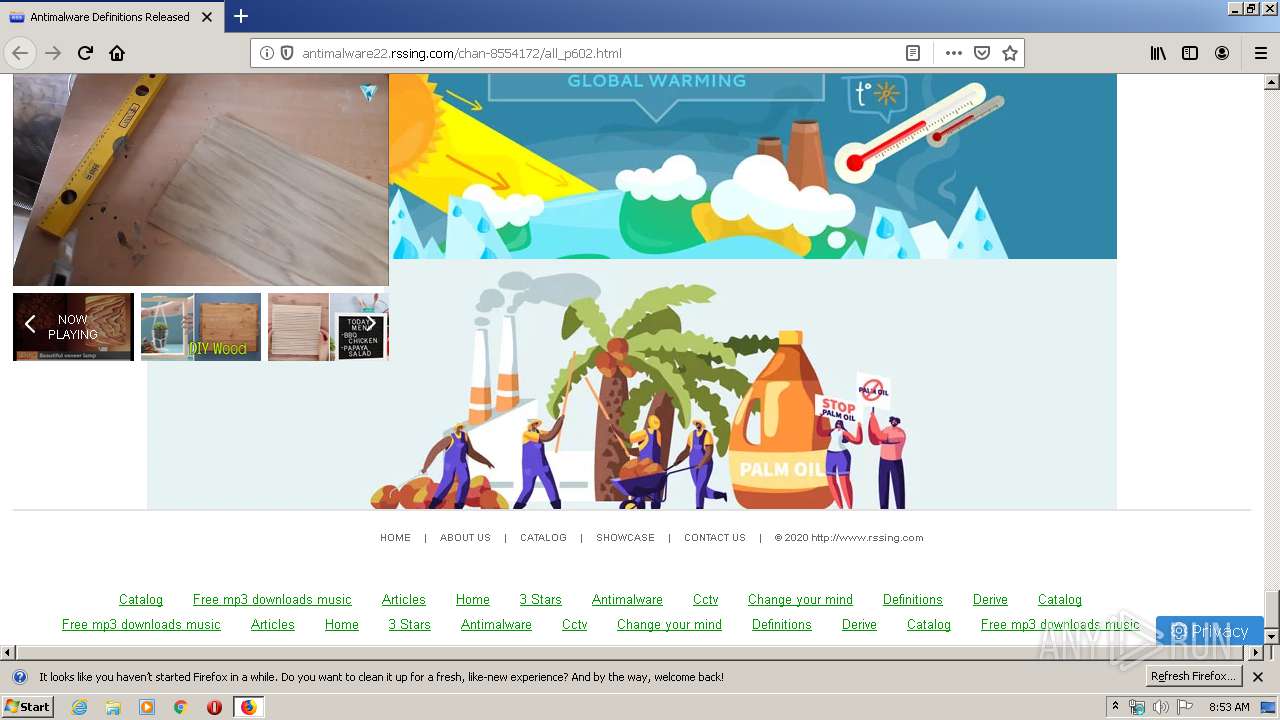
Task: Open the Definitions link in second row
Action: coord(781,625)
